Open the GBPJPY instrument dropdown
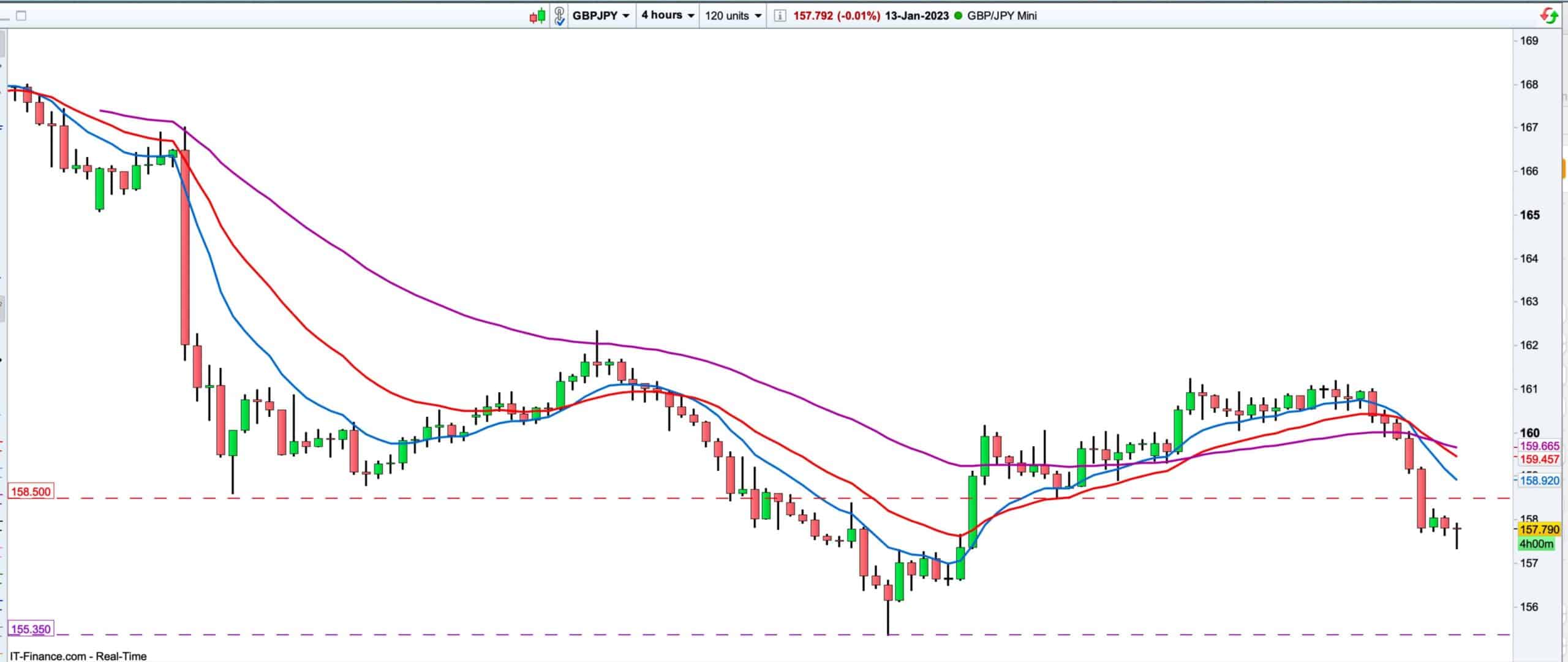The width and height of the screenshot is (1568, 662). (x=601, y=16)
